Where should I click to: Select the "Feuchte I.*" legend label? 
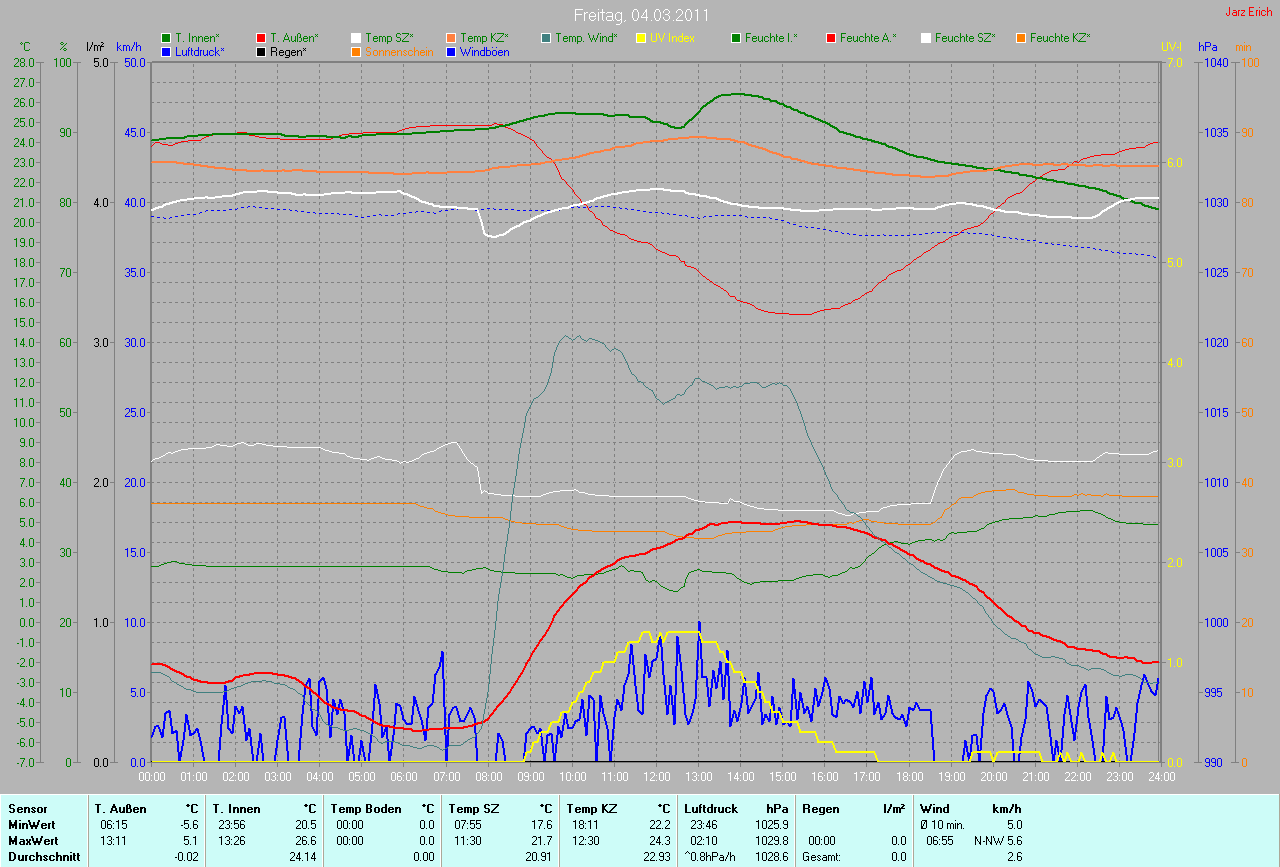pos(771,38)
